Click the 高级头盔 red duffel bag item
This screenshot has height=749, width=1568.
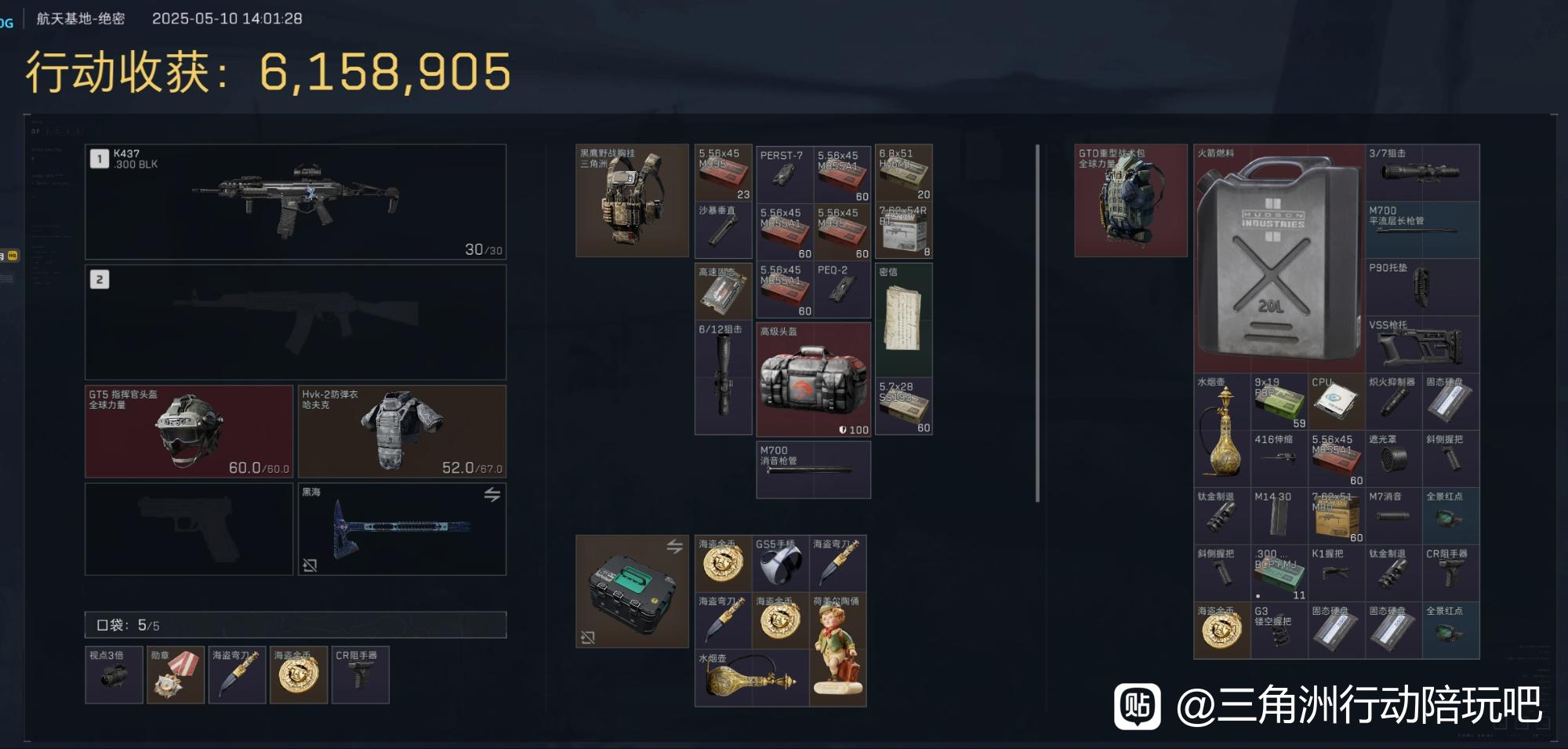pos(814,380)
